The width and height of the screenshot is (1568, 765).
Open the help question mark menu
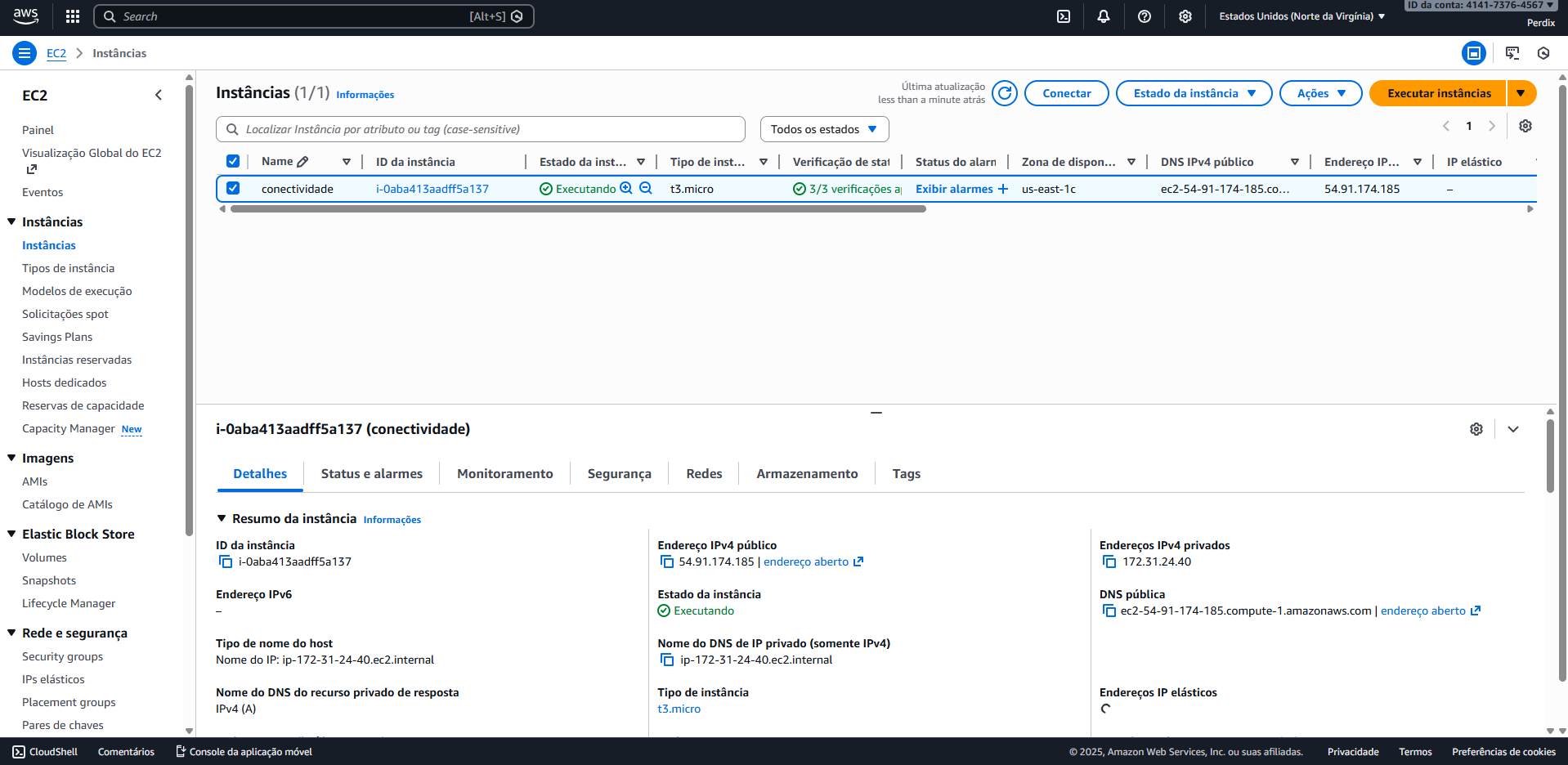[1145, 16]
